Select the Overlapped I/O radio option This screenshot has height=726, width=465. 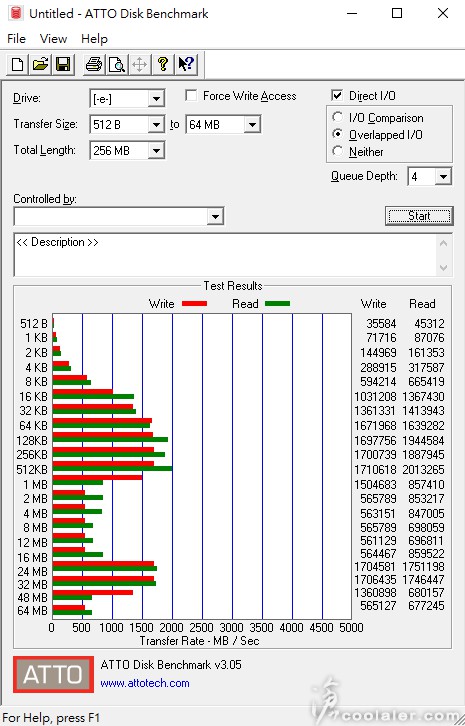pyautogui.click(x=338, y=134)
